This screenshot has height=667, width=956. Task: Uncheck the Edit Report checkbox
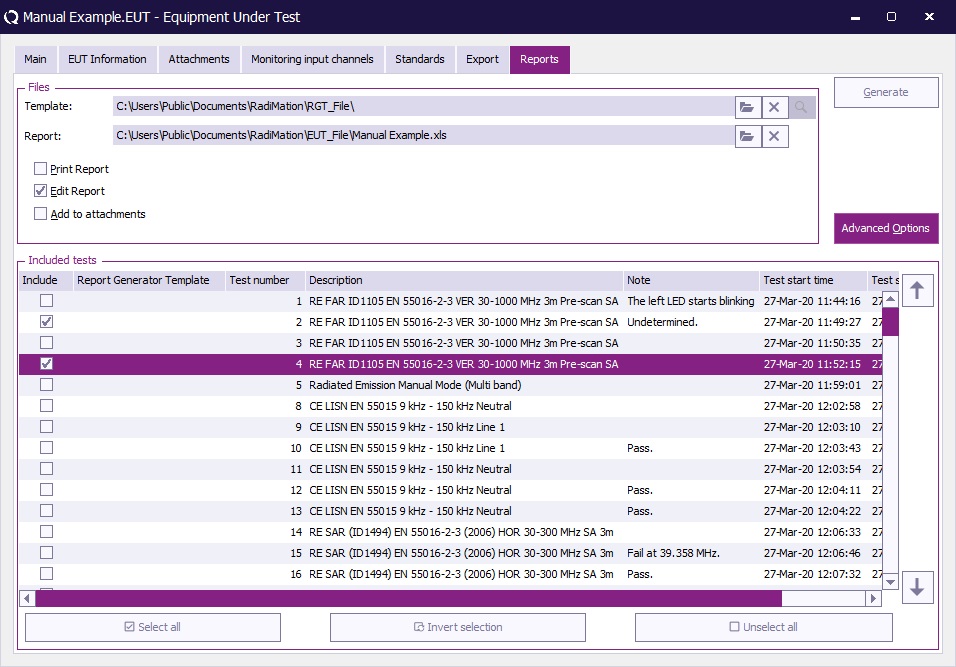41,191
